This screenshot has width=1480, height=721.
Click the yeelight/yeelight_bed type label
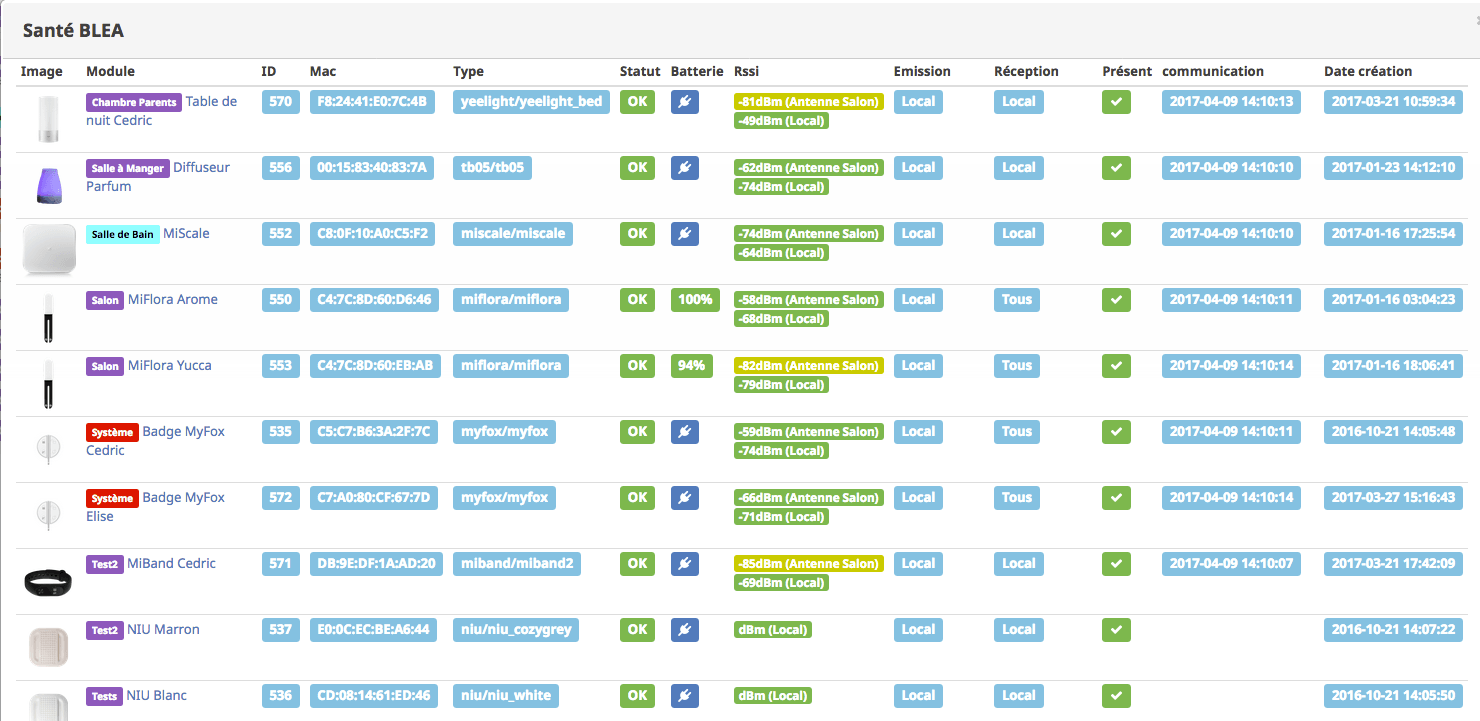tap(531, 101)
